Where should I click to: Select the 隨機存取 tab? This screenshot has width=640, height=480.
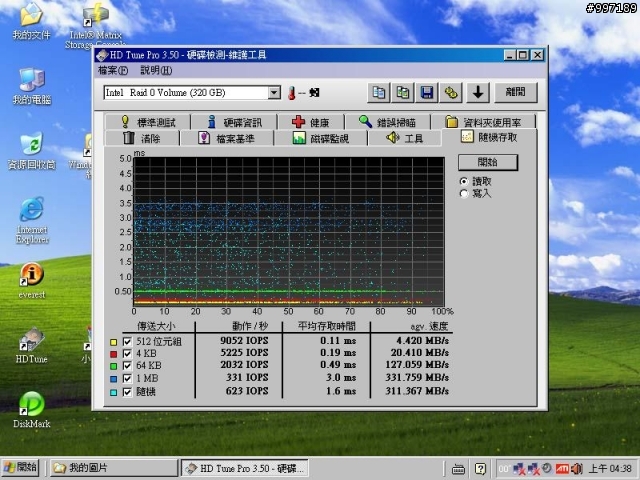[x=489, y=137]
